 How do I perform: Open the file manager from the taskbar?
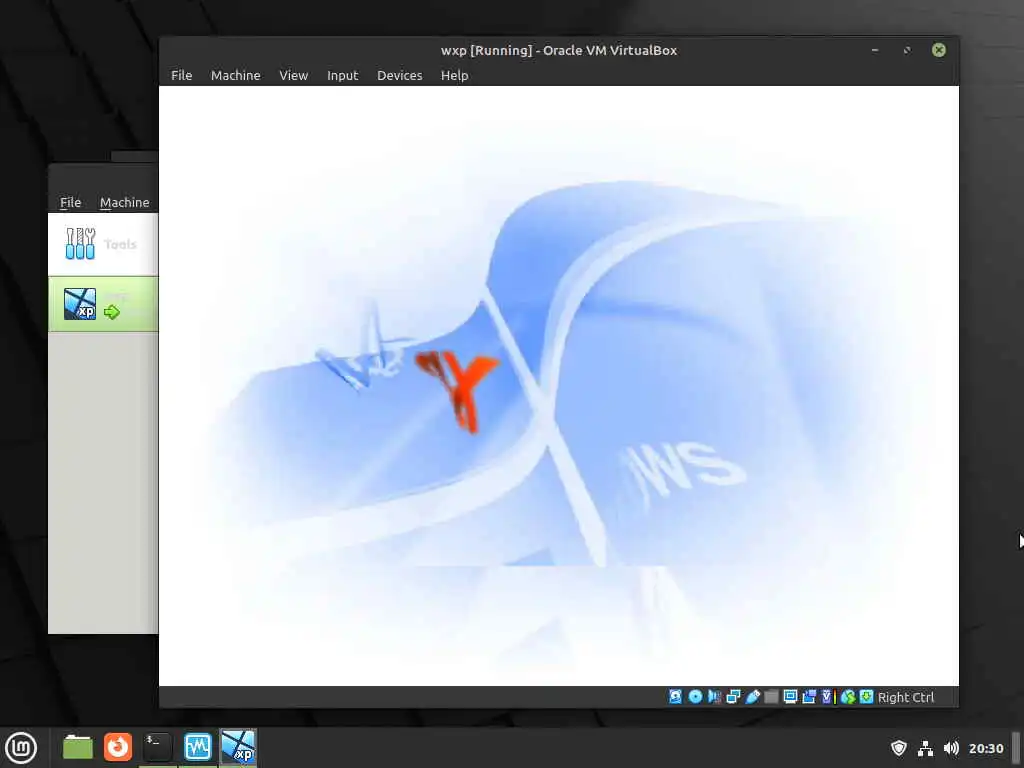(78, 747)
